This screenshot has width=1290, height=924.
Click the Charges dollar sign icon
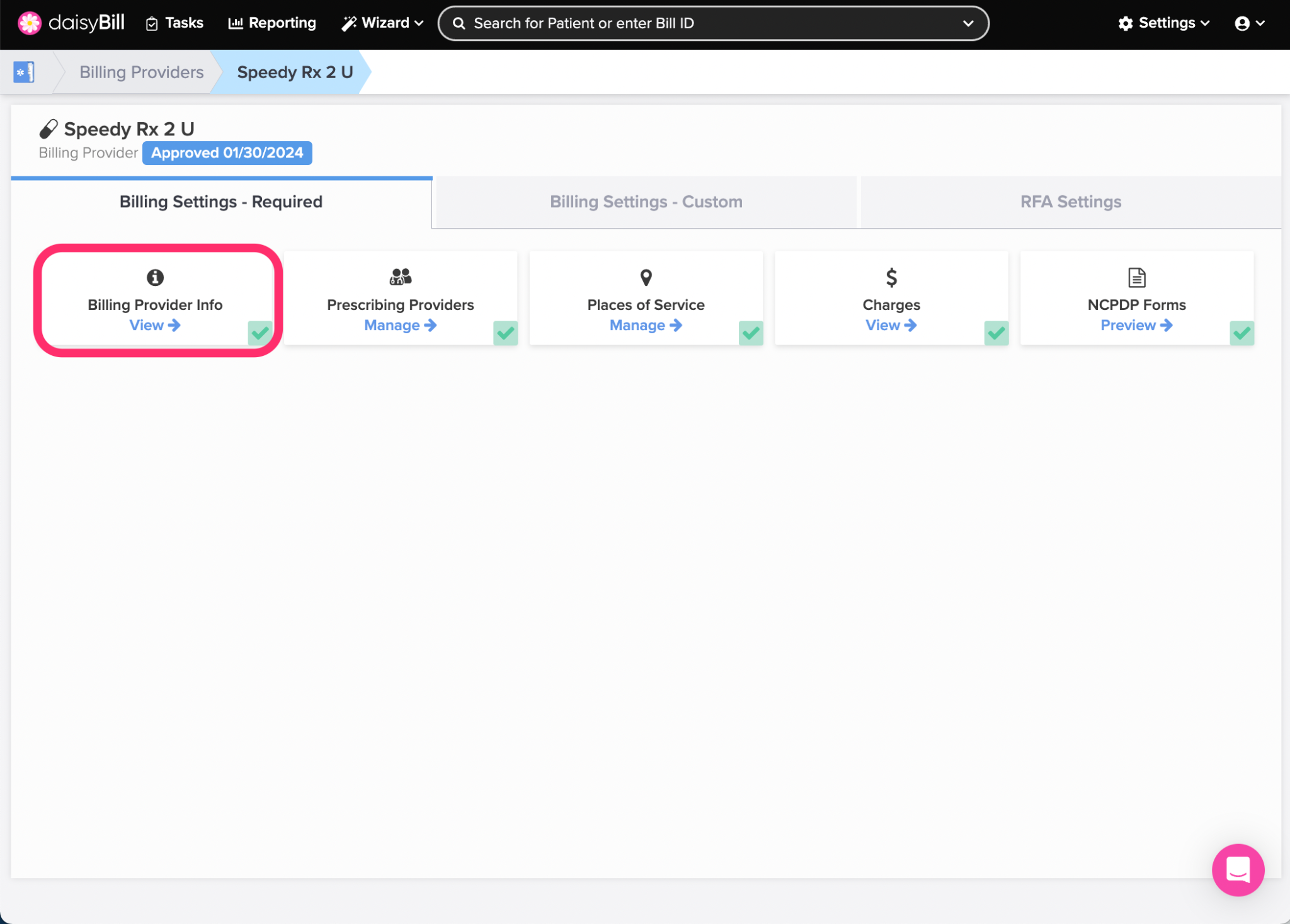tap(891, 277)
